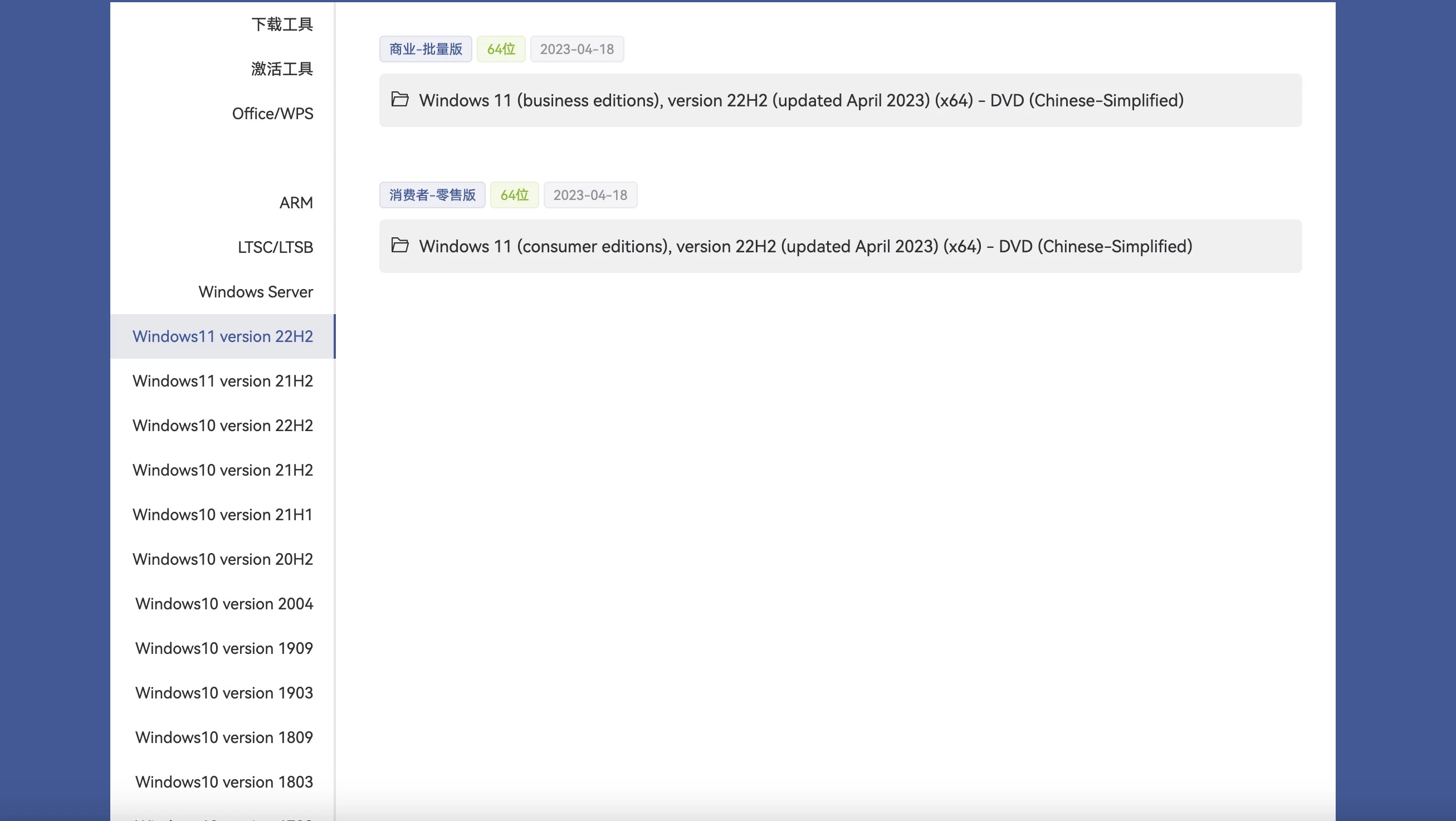Select Windows10 version 2004 item

coord(223,604)
